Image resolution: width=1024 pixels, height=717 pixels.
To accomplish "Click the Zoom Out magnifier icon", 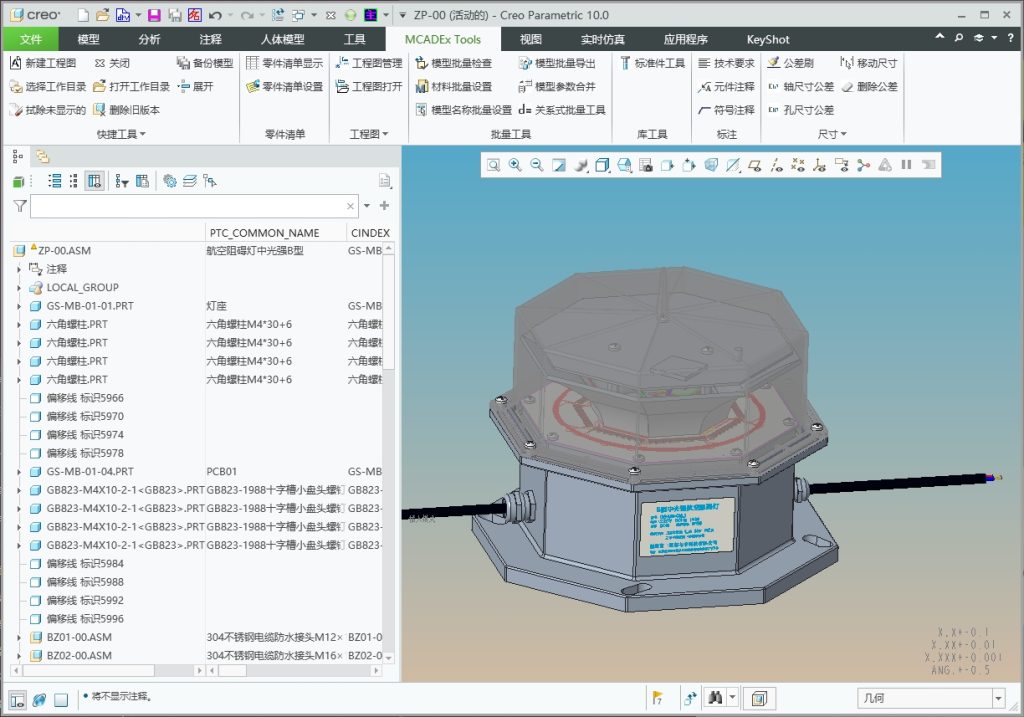I will pyautogui.click(x=537, y=165).
